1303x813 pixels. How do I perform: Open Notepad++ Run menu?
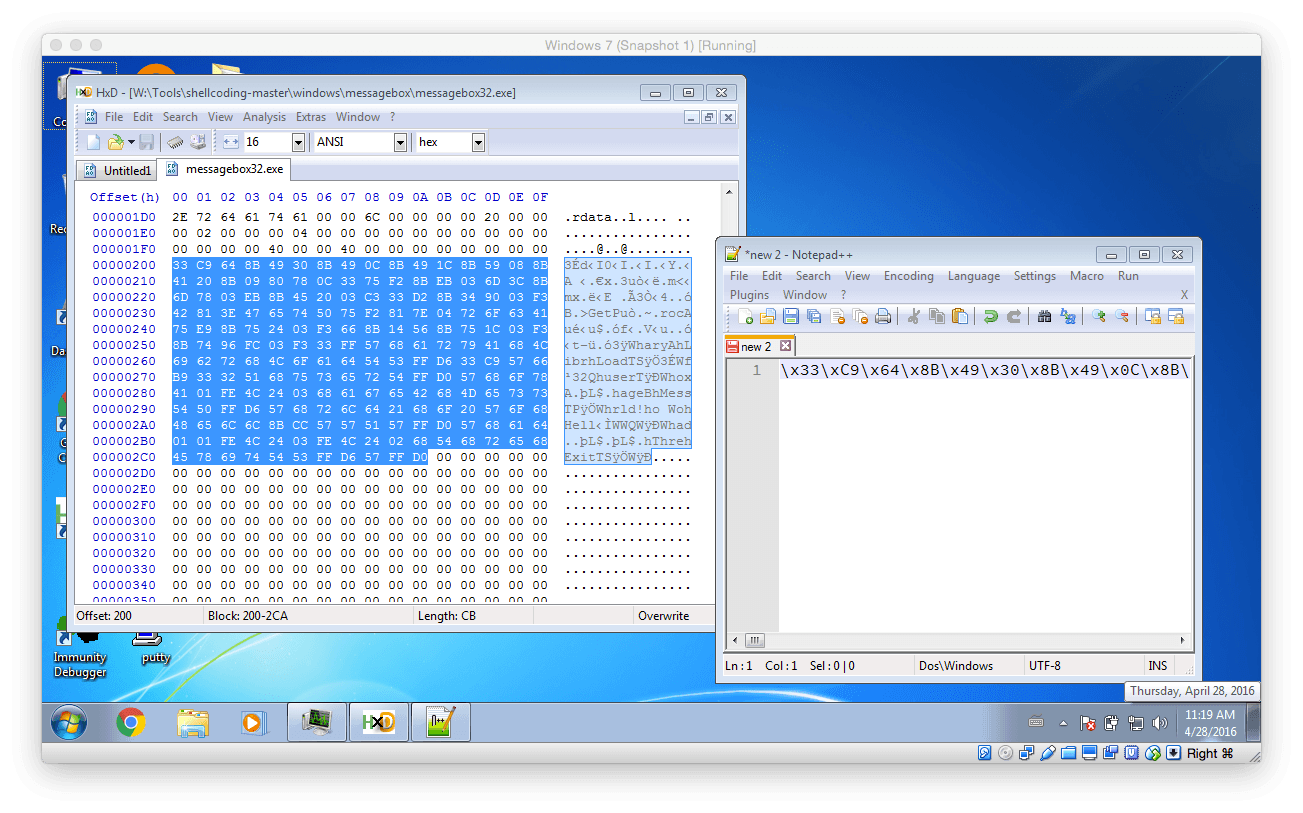1127,276
